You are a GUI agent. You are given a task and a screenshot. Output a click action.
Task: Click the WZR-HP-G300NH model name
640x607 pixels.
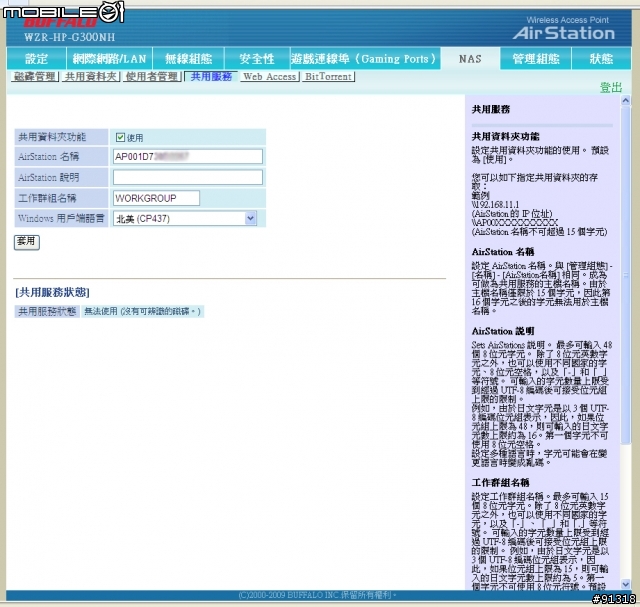coord(69,38)
